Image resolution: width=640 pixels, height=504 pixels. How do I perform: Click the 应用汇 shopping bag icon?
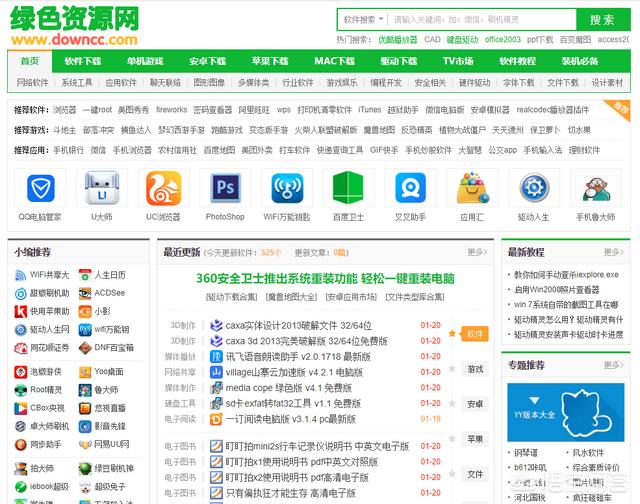tap(472, 188)
